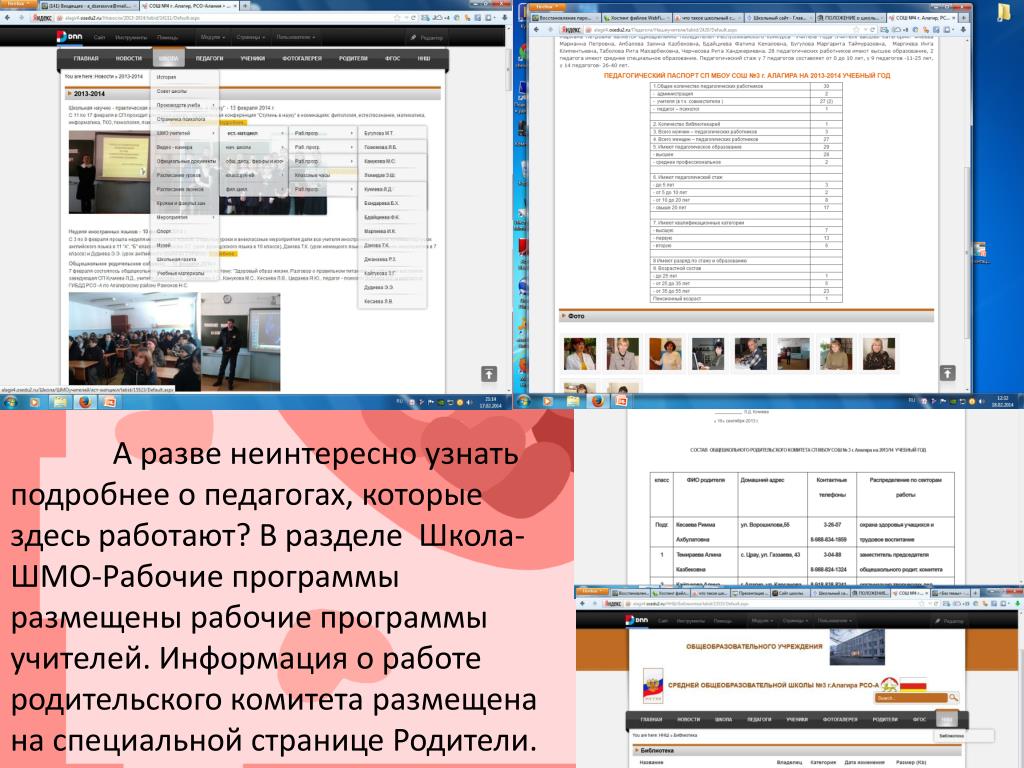Open the file explorer icon on the left taskbar
The image size is (1024, 768).
click(59, 402)
